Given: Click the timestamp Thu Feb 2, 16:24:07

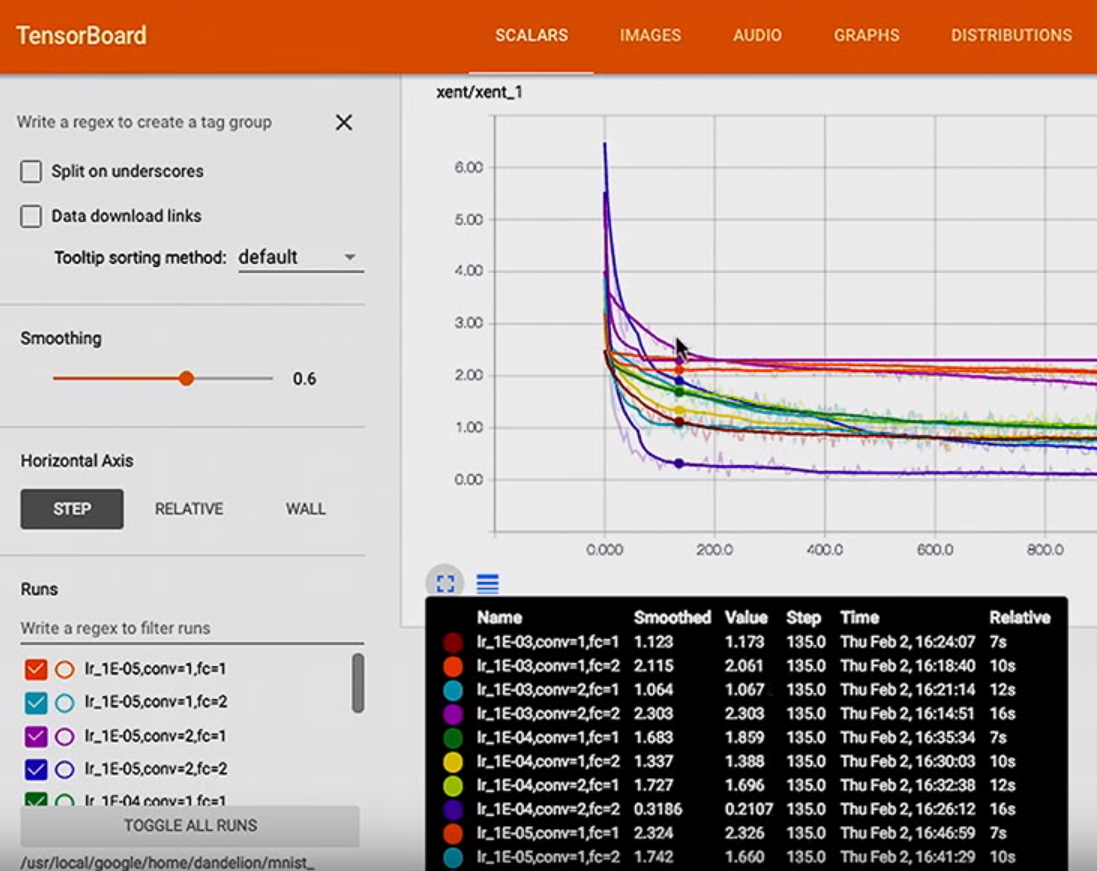Looking at the screenshot, I should coord(907,642).
